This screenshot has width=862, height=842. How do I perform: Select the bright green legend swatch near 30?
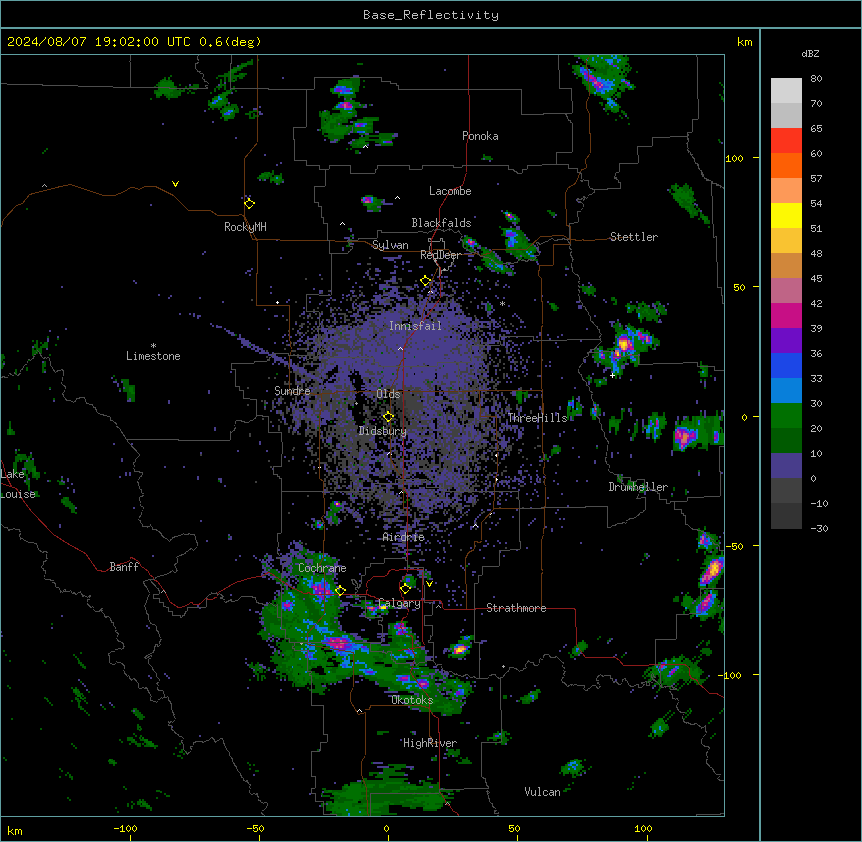786,416
